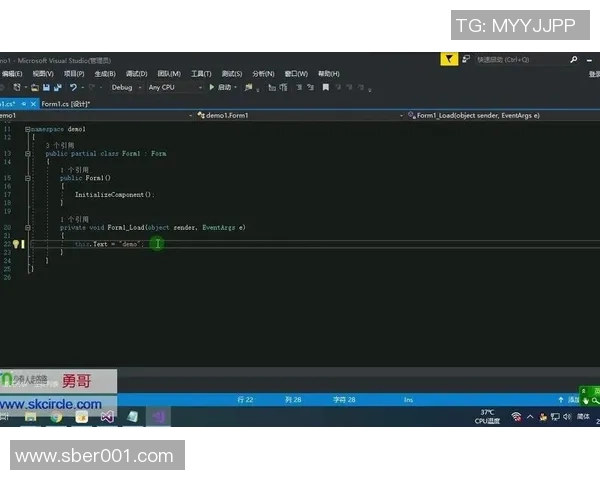Image resolution: width=600 pixels, height=480 pixels.
Task: Switch to Form1.cs [设计] tab
Action: coord(65,103)
